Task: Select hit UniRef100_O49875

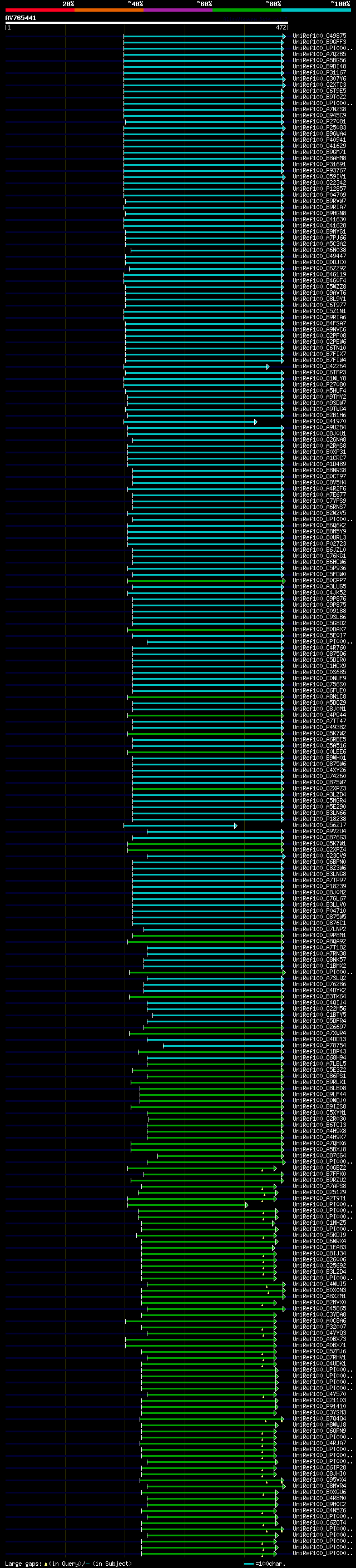Action: click(319, 36)
